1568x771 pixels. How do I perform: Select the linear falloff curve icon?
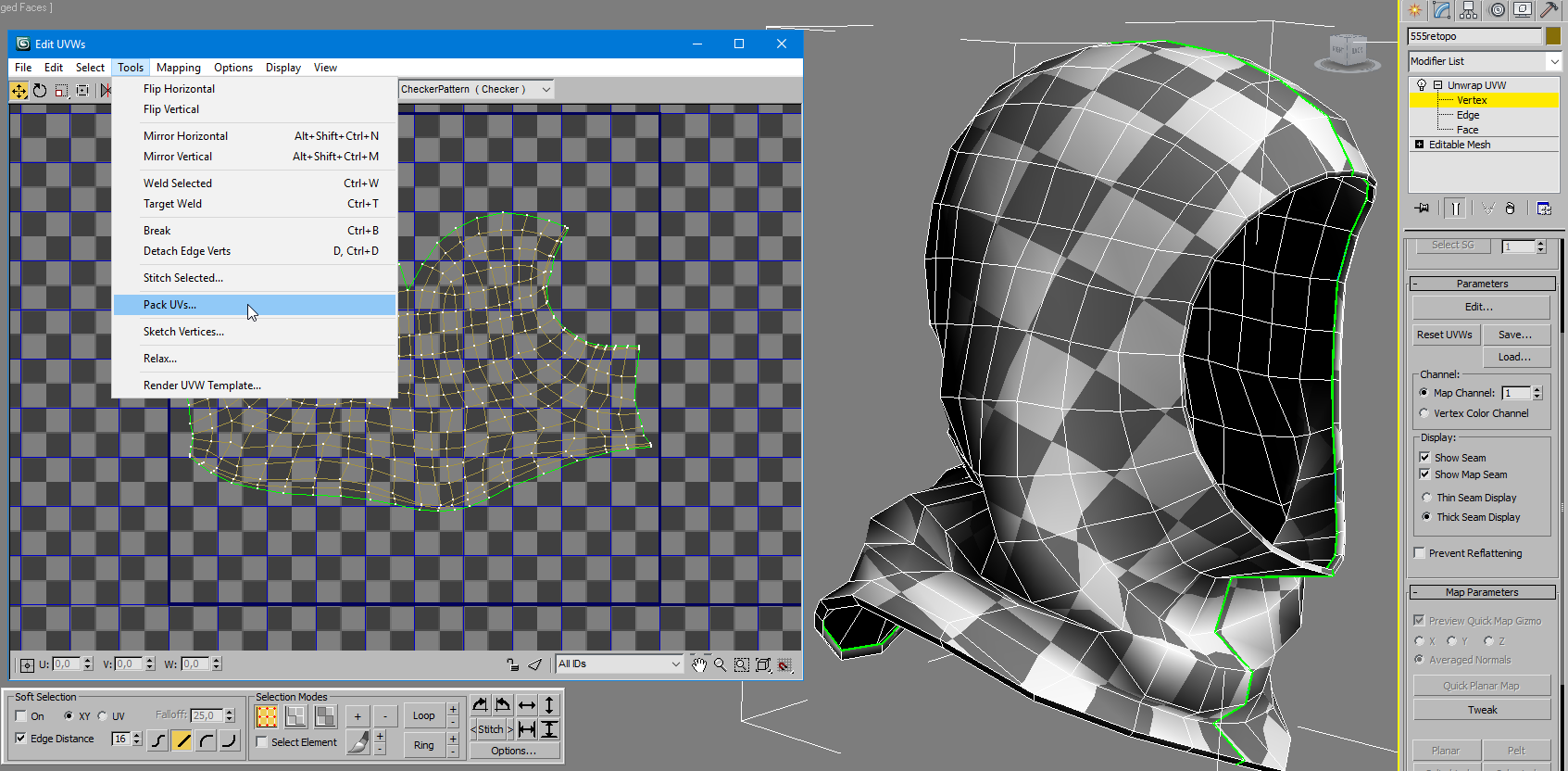182,740
